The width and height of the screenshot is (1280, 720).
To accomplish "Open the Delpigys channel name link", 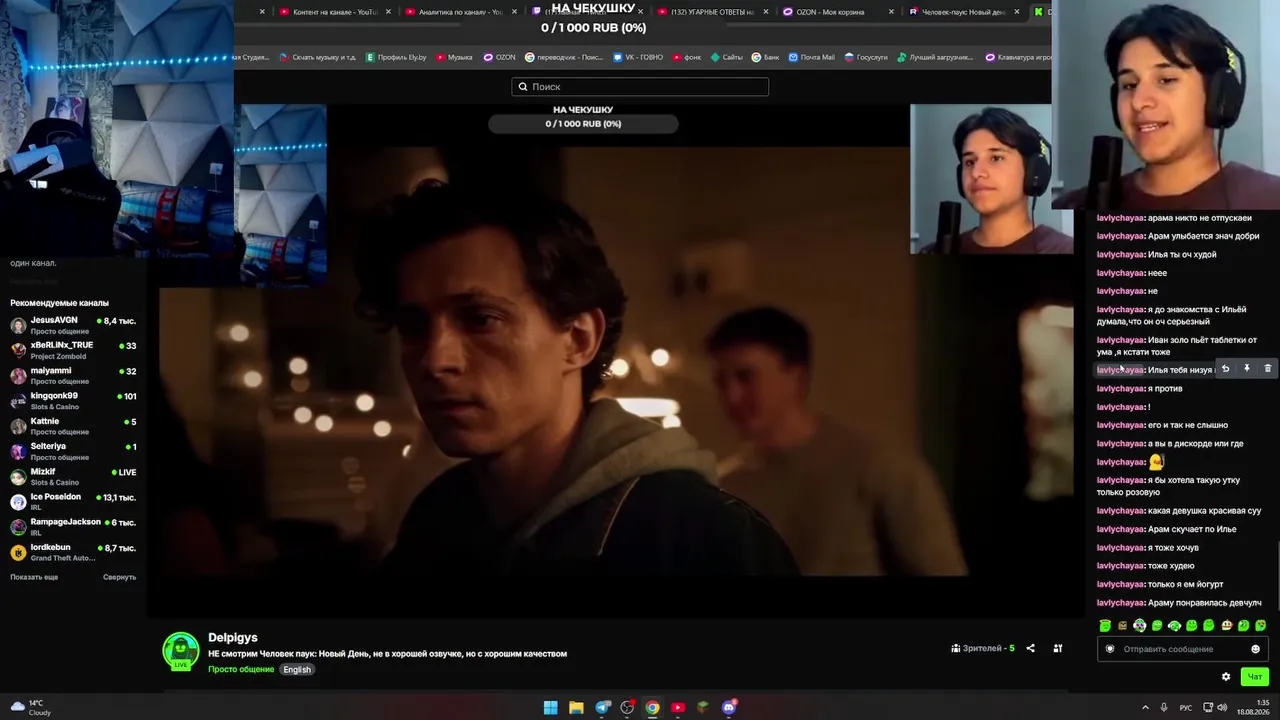I will (233, 638).
